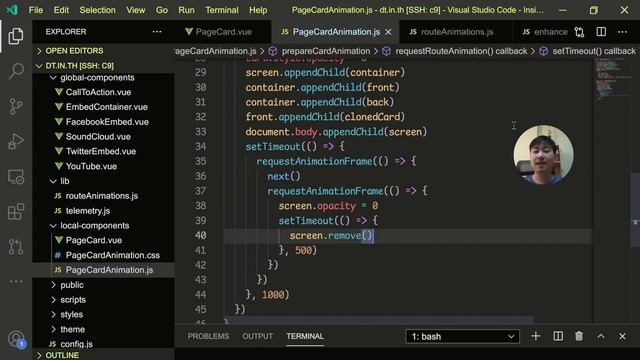The width and height of the screenshot is (640, 360).
Task: Open Remote Explorer view in activity bar
Action: (x=16, y=177)
